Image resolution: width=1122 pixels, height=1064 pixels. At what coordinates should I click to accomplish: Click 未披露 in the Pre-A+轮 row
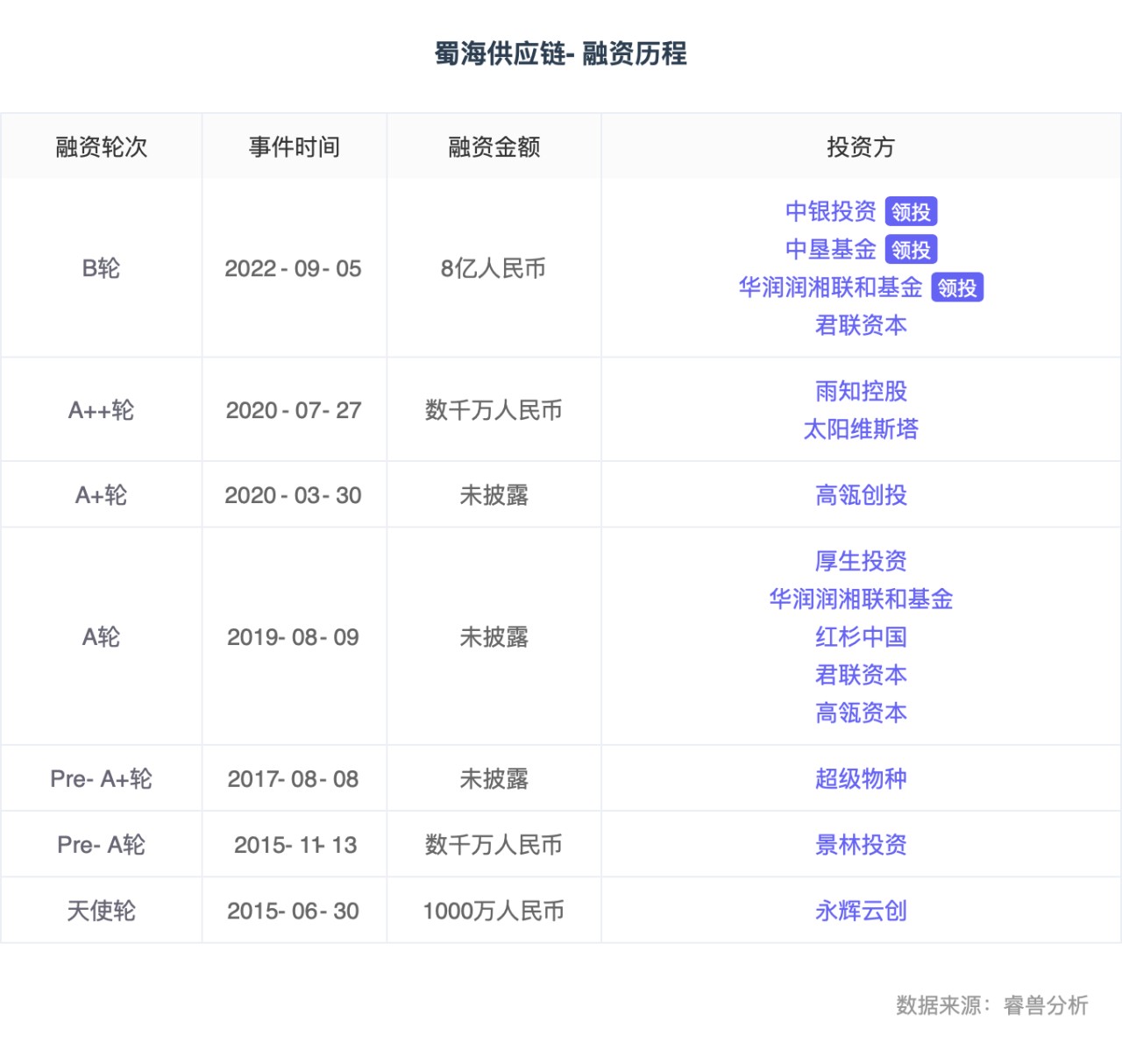494,778
